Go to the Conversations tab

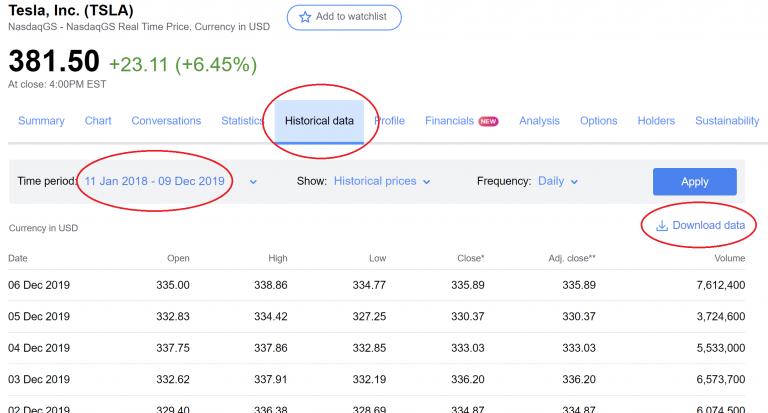pos(166,121)
